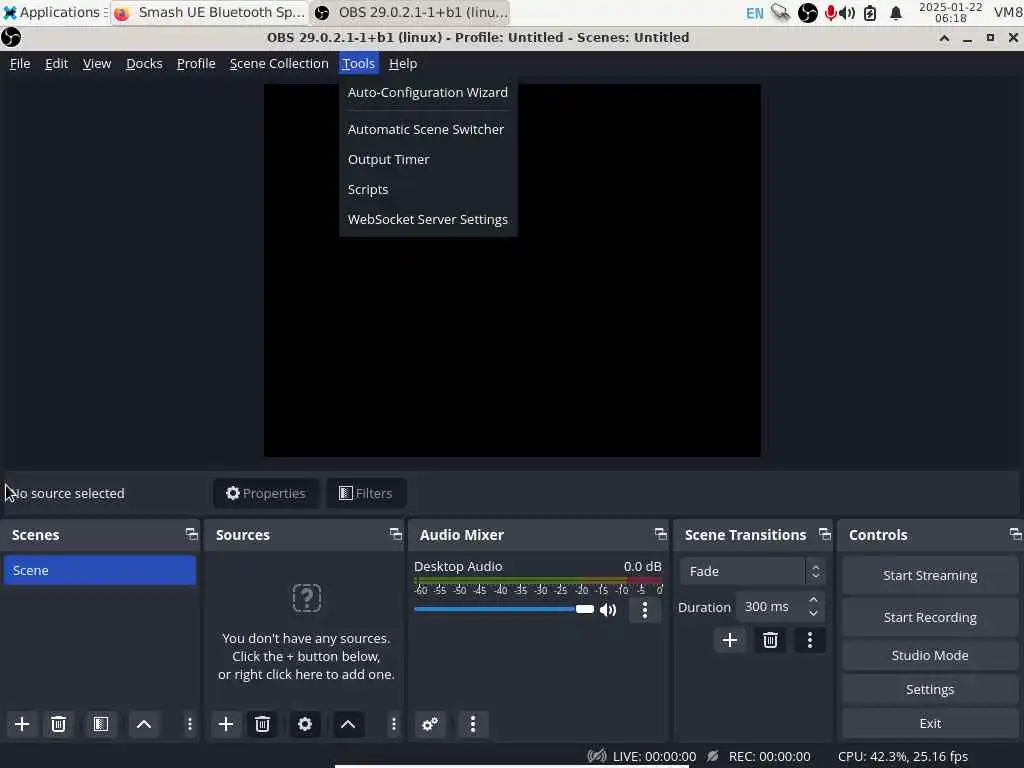
Task: Open the View menu
Action: (97, 63)
